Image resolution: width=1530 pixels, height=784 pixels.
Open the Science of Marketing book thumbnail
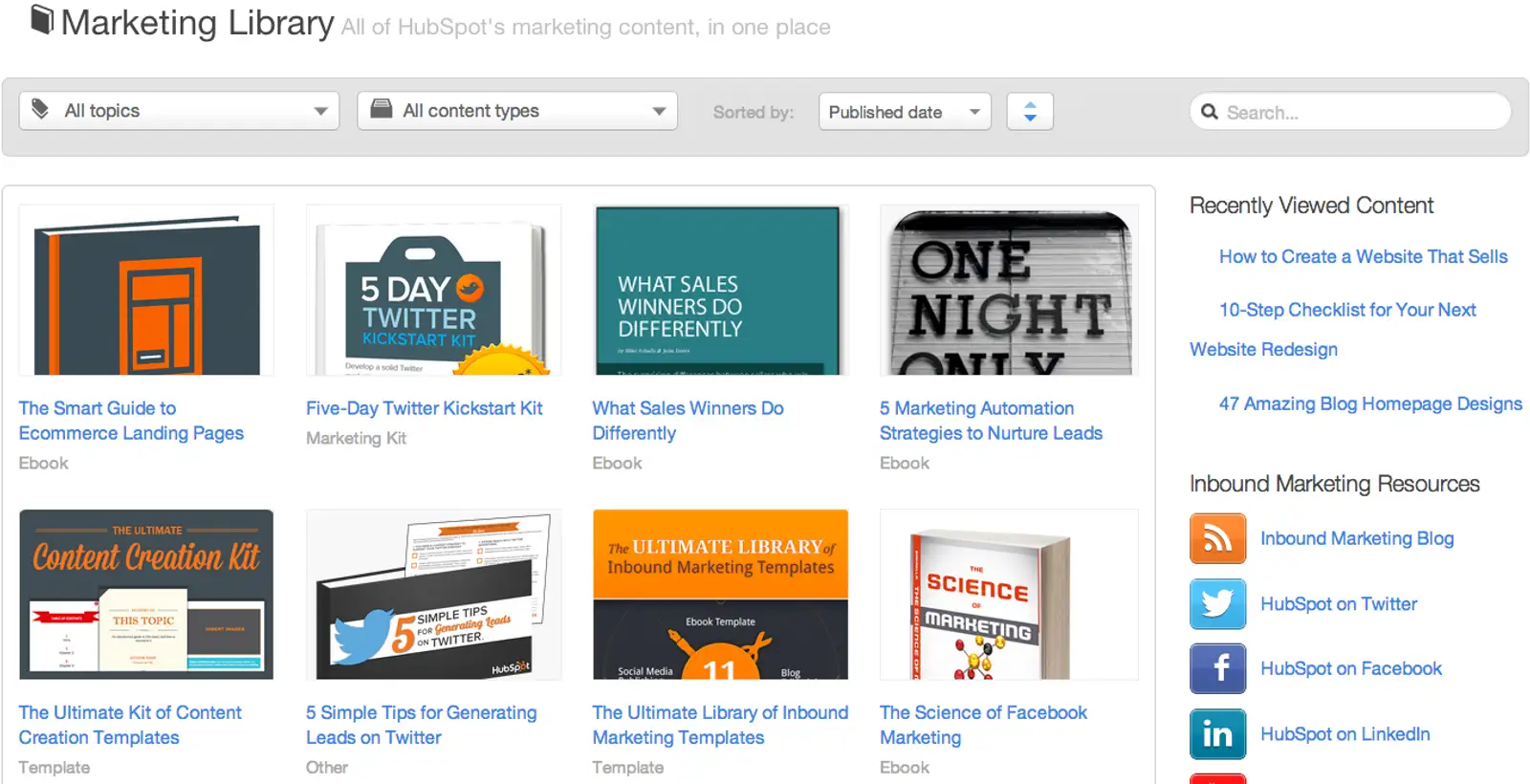click(x=1009, y=595)
